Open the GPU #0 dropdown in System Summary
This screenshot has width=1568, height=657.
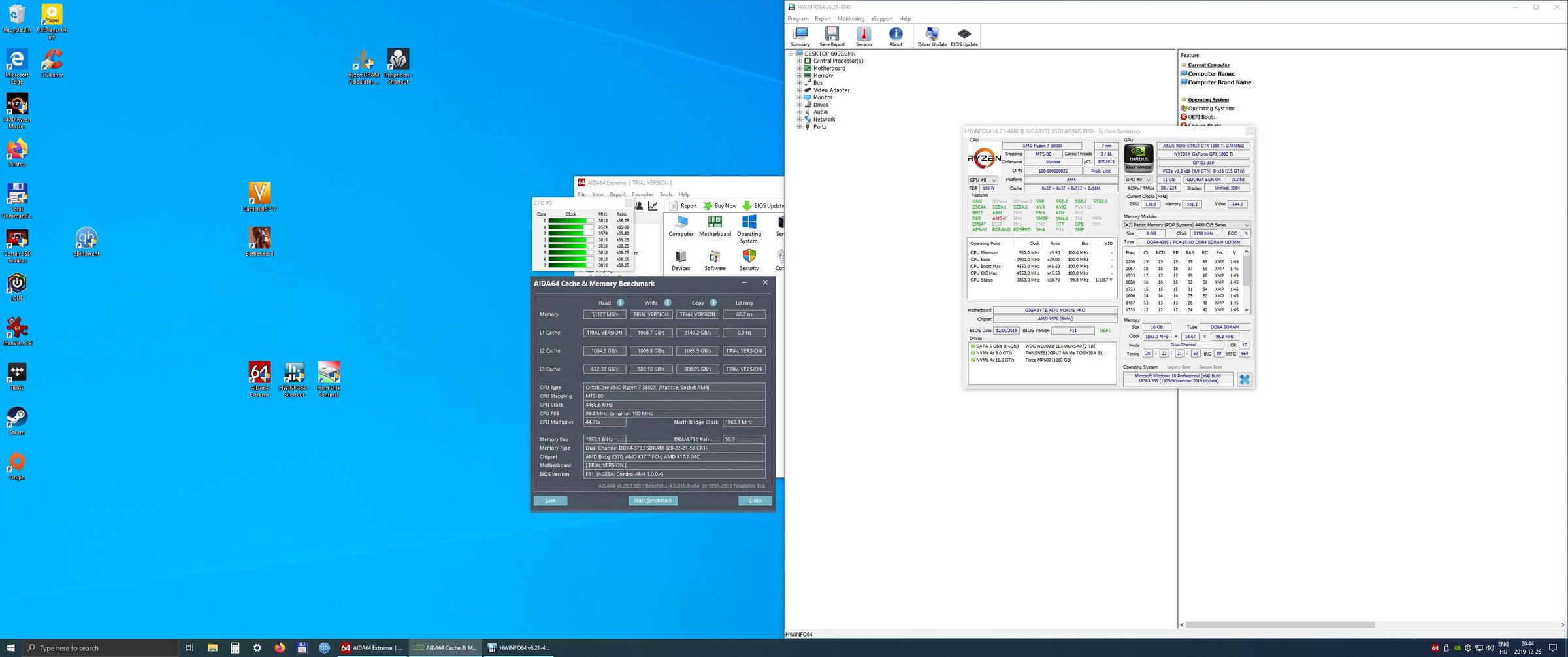(1139, 180)
